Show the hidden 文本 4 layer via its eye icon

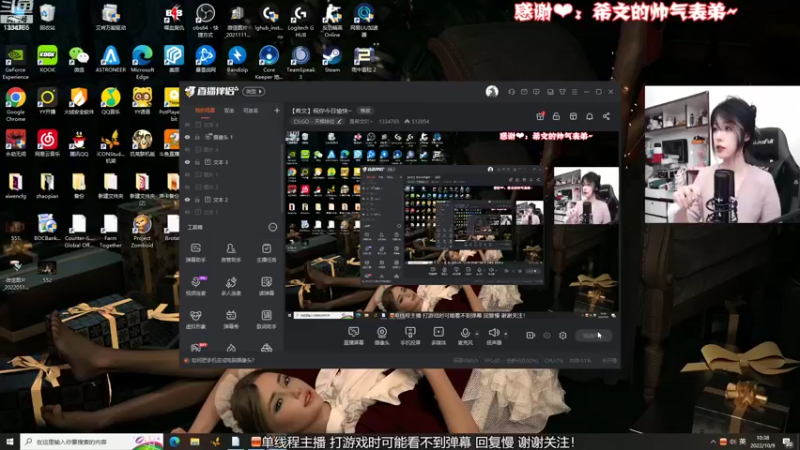pos(187,124)
